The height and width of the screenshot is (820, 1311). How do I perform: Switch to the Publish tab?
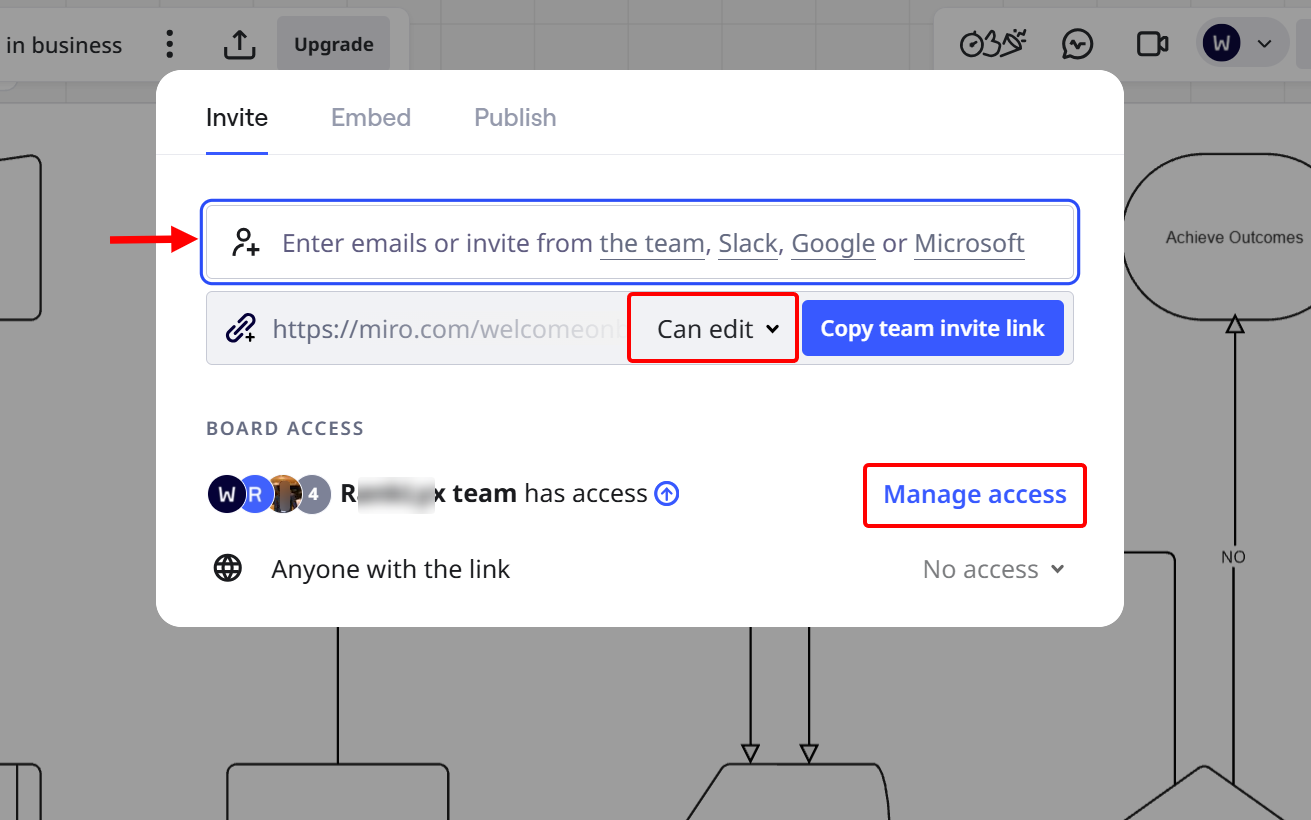point(515,117)
